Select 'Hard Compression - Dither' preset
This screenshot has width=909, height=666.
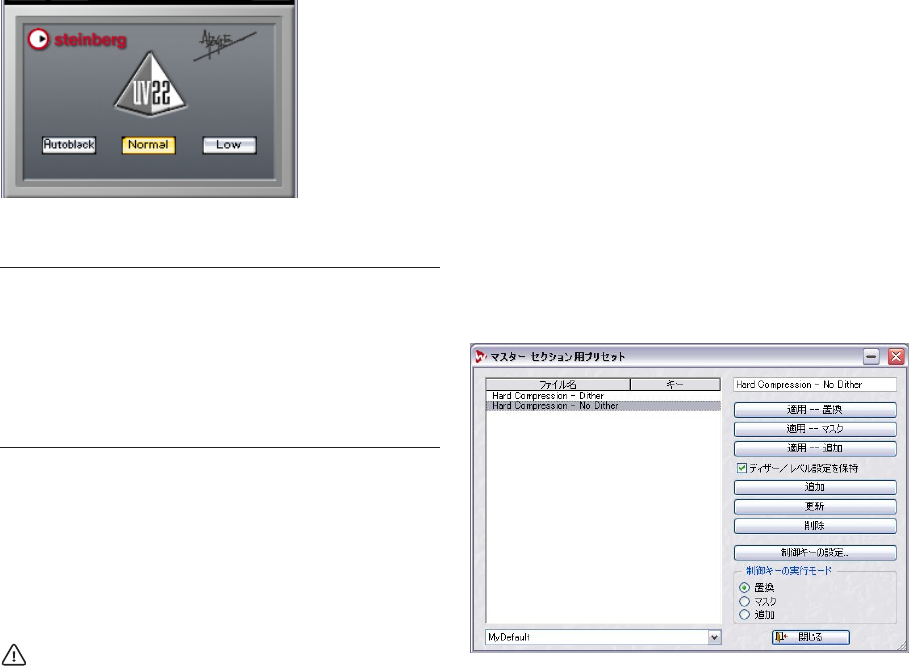click(603, 396)
